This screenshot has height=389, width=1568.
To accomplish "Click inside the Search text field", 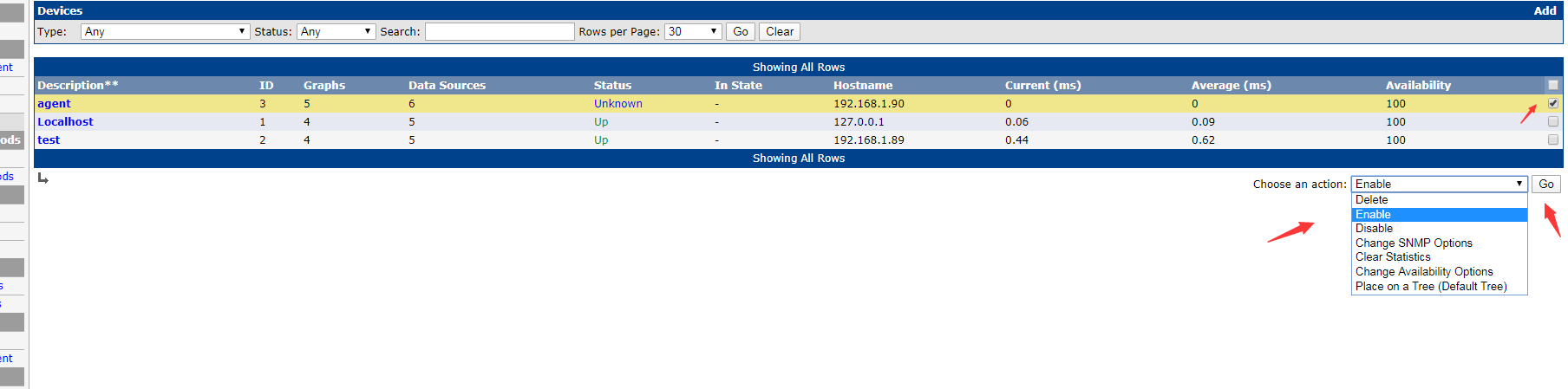I will [x=500, y=31].
